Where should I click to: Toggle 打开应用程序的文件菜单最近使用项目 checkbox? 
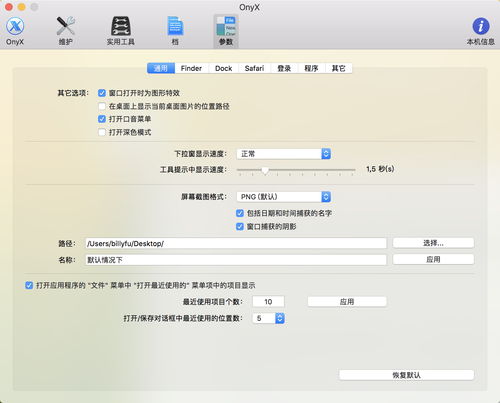click(x=29, y=285)
